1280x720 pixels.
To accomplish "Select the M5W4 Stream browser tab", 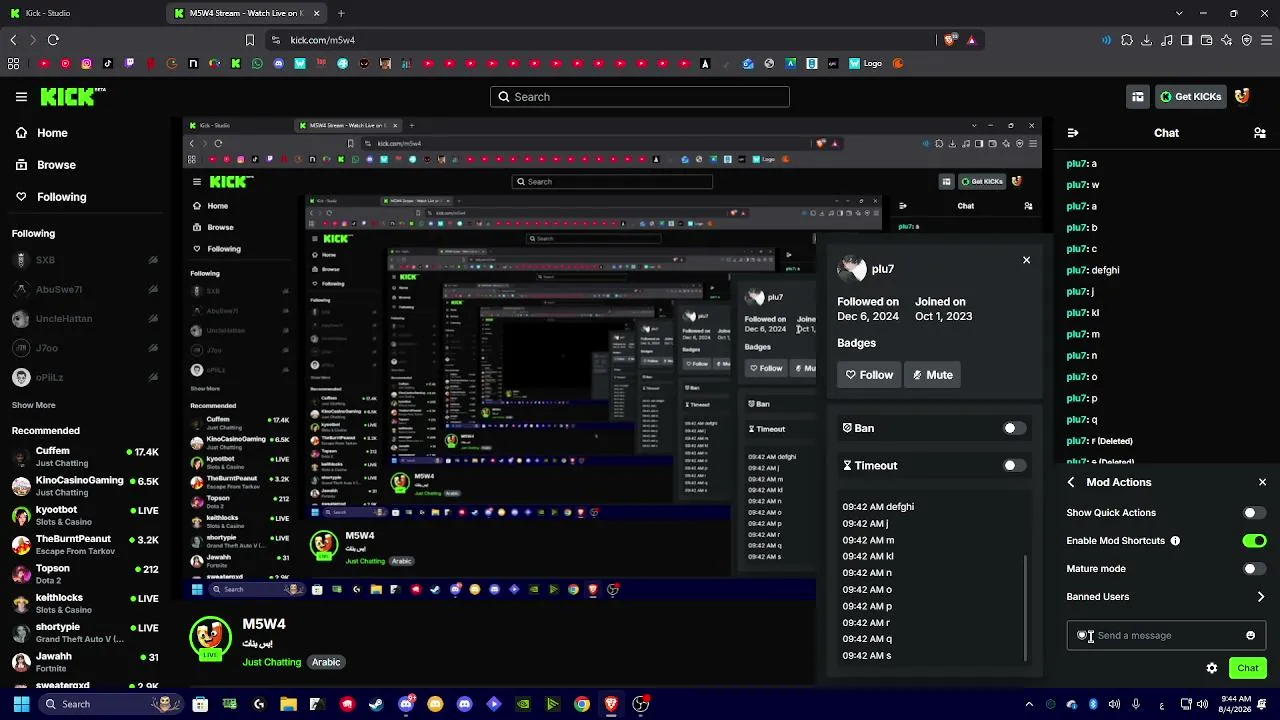I will (247, 13).
